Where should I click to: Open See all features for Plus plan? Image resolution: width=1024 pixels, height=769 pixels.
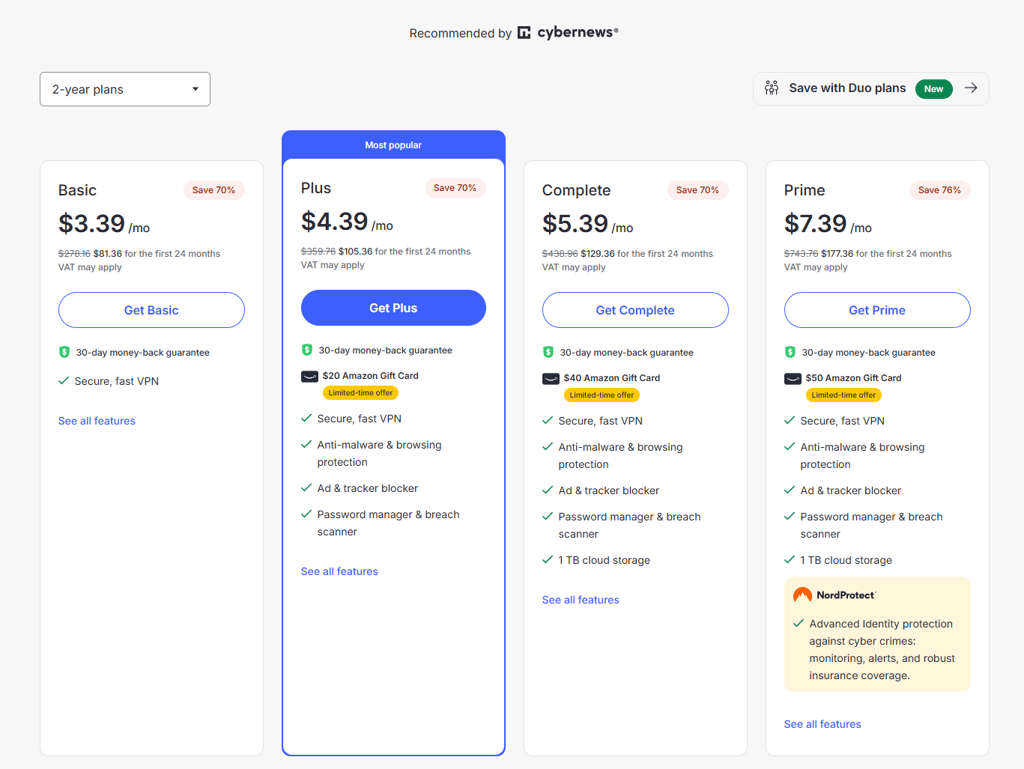[x=339, y=571]
